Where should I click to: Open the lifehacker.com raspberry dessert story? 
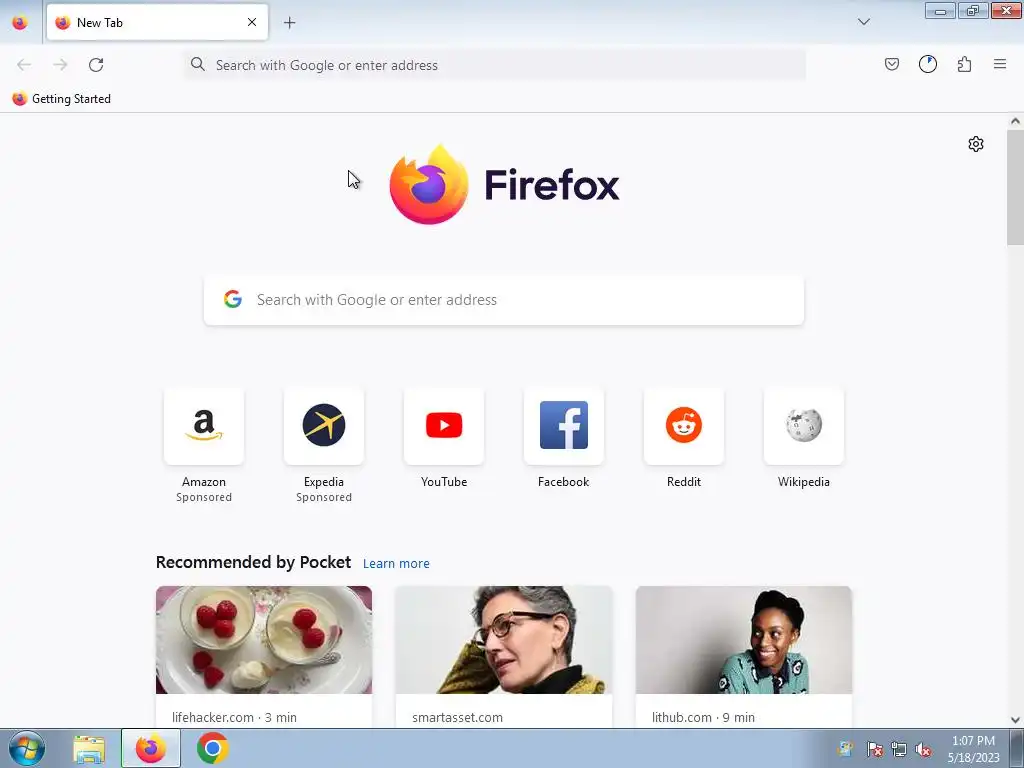pos(264,640)
